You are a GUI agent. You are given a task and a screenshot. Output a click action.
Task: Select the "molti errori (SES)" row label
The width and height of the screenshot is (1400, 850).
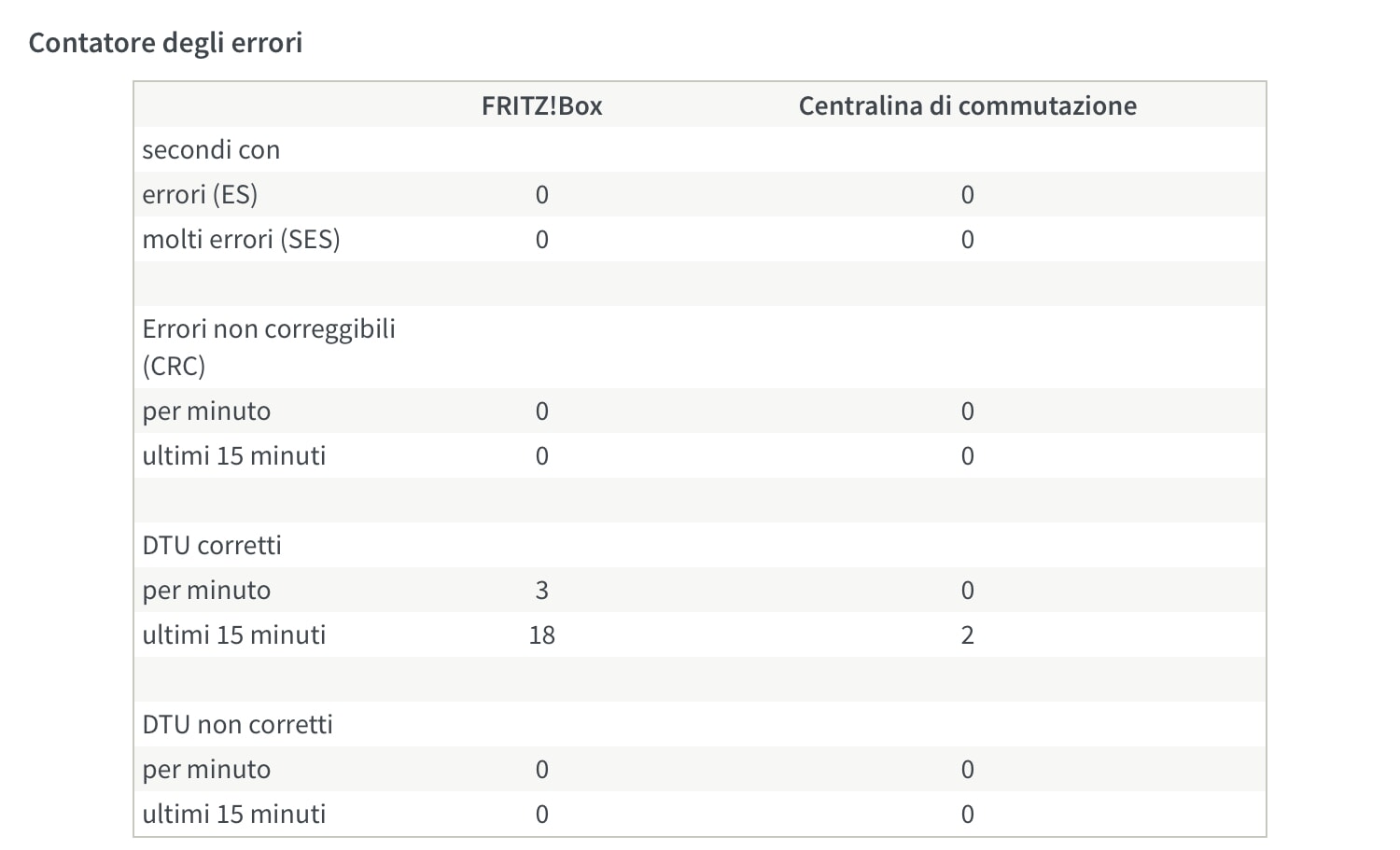tap(241, 240)
